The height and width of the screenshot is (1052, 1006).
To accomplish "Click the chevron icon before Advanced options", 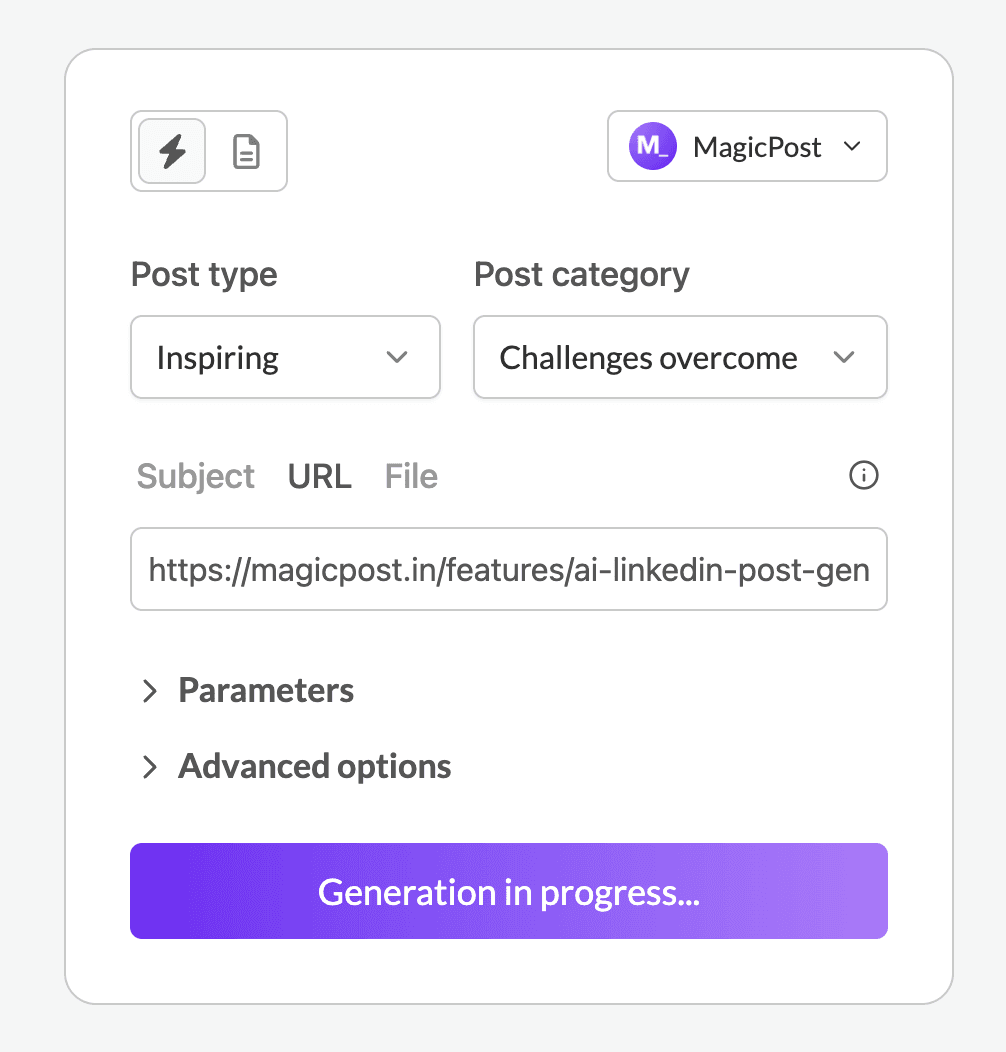I will point(150,767).
